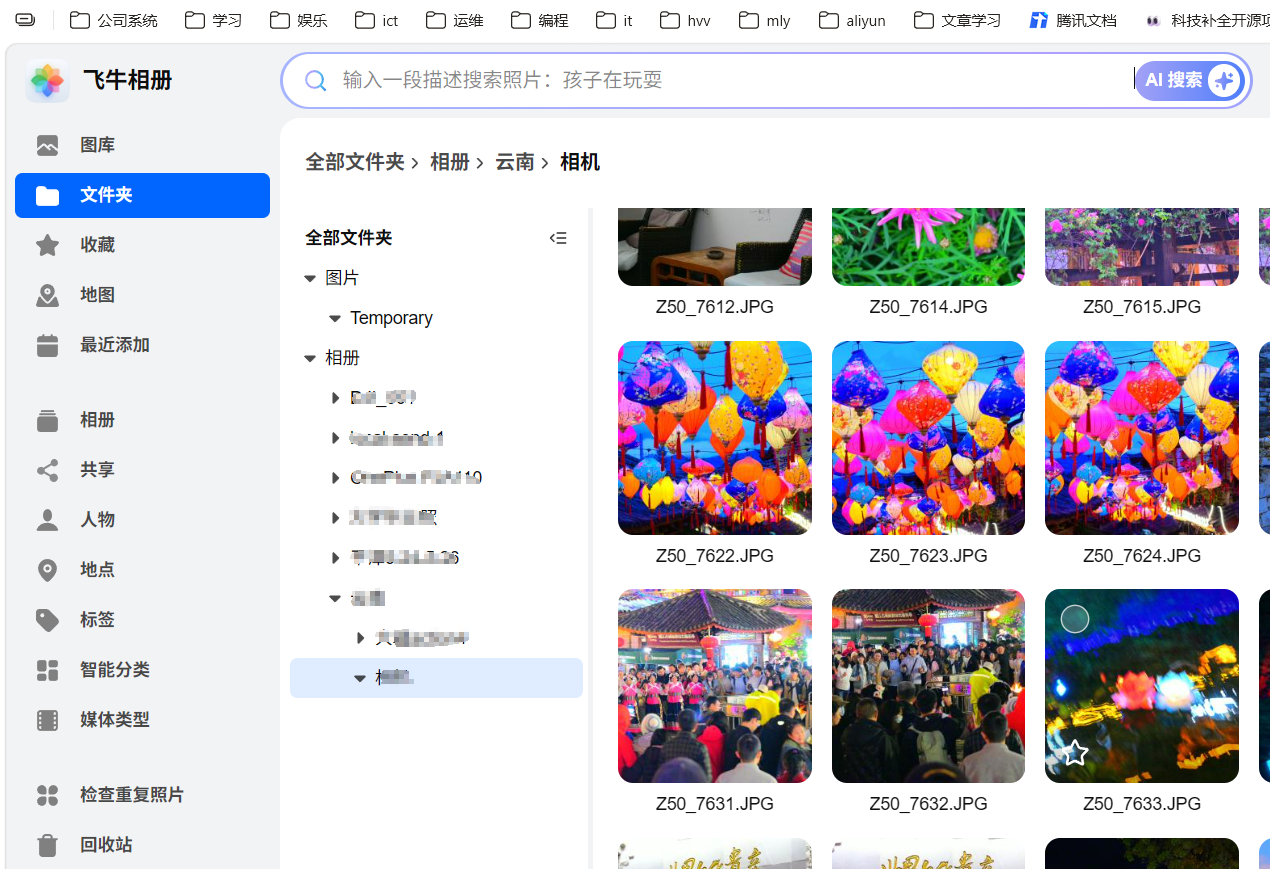Open lantern photo Z50_7624.JPG

tap(1142, 438)
